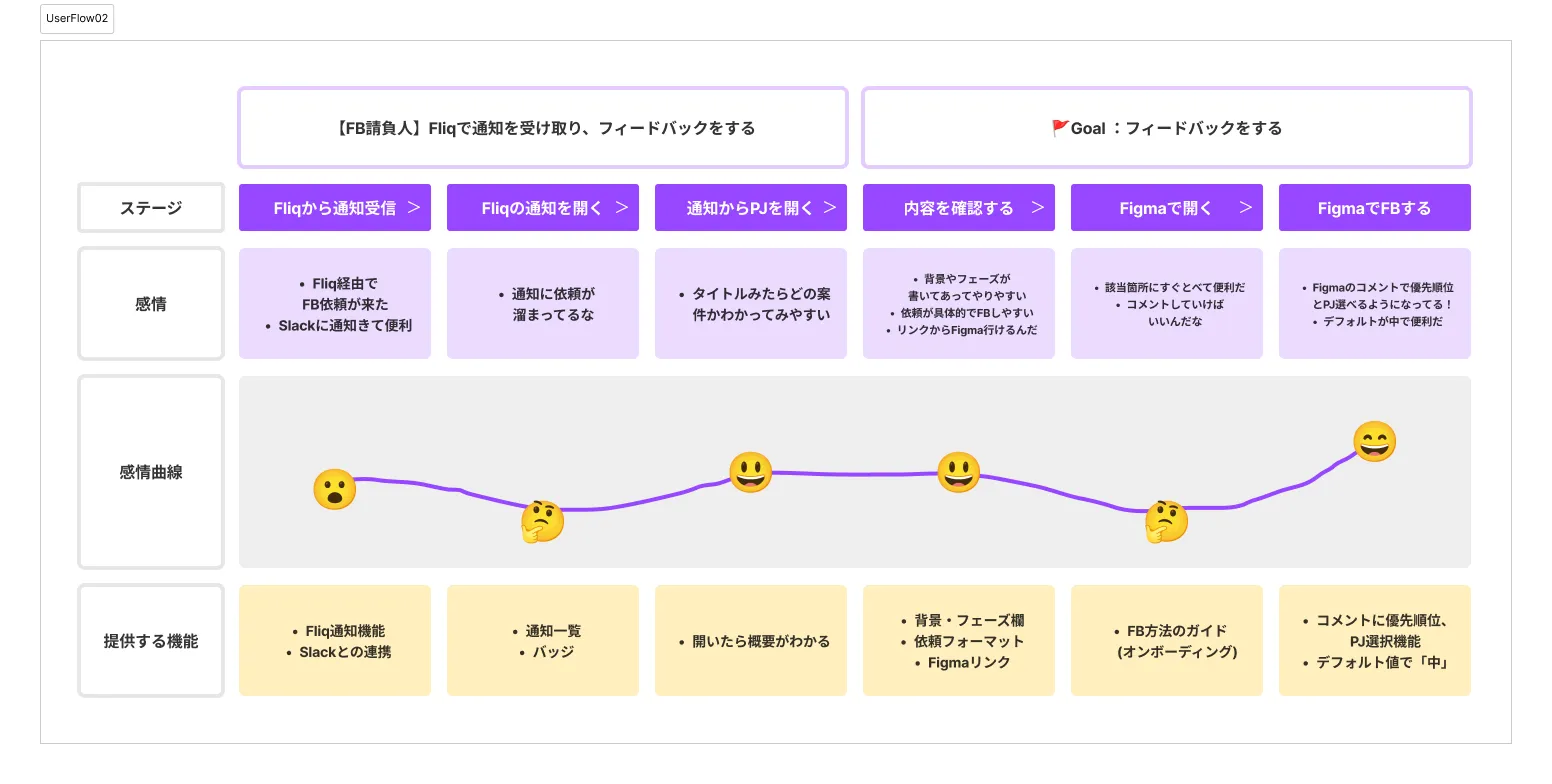1552x784 pixels.
Task: Select the Figmaで開く stage card
Action: click(1167, 208)
